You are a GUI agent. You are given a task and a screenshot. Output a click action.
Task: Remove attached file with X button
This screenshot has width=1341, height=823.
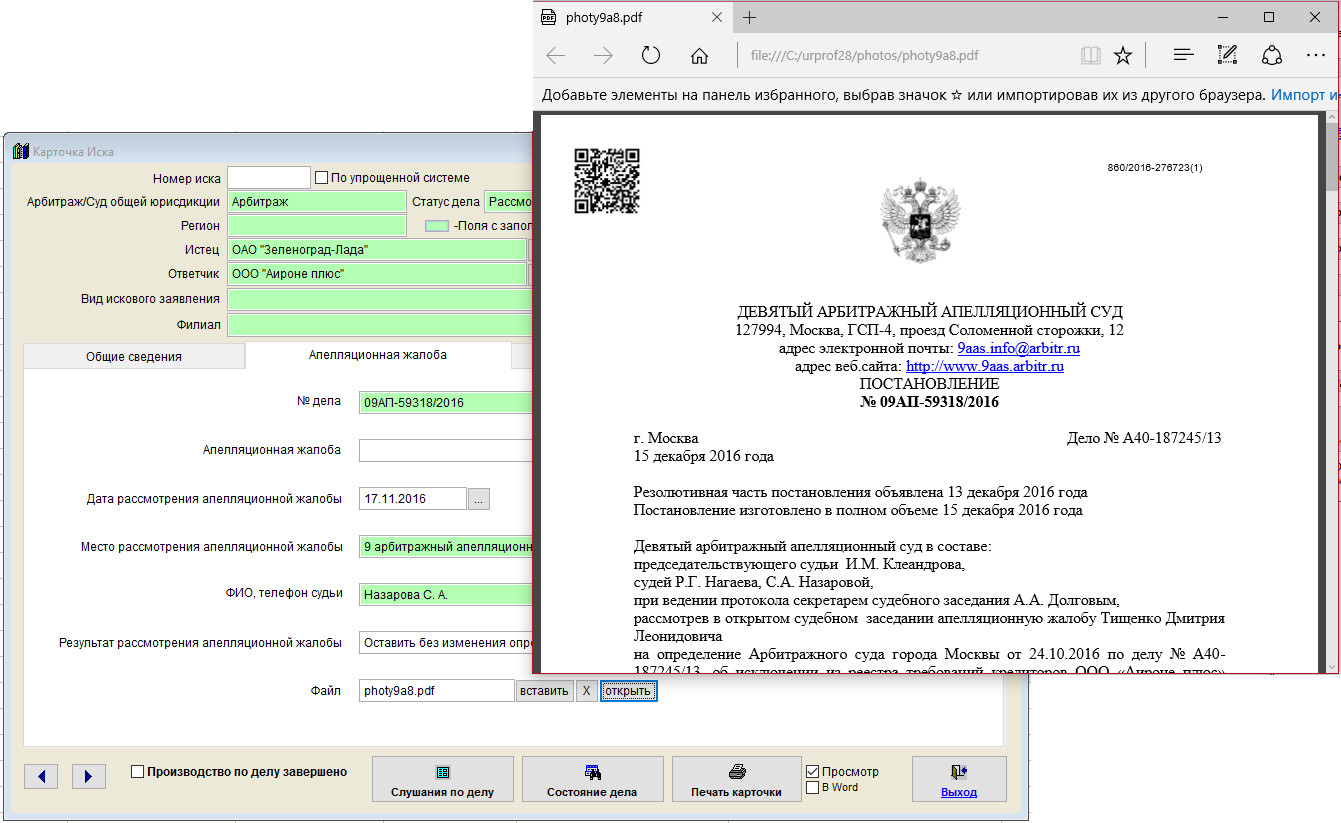[587, 691]
